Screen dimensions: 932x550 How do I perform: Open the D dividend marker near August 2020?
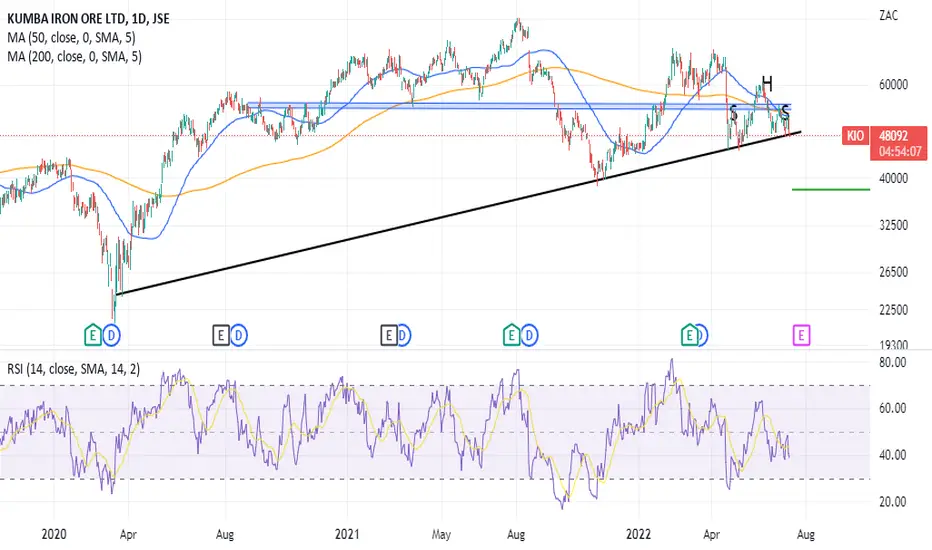pos(238,335)
